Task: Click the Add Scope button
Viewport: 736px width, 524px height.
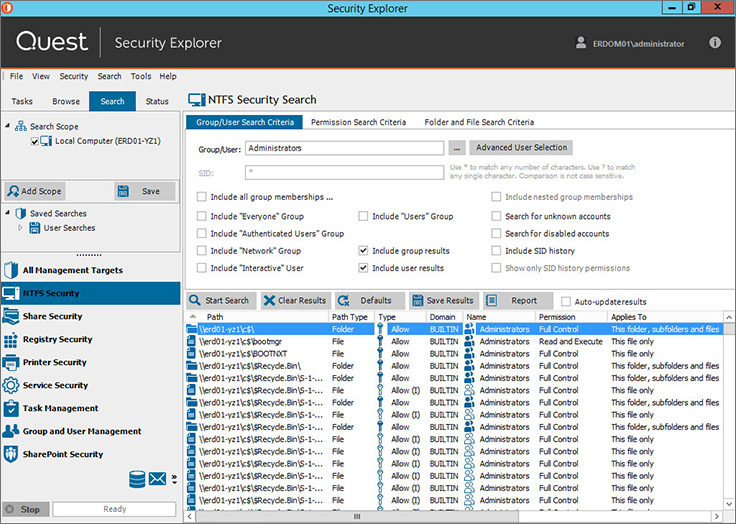Action: coord(35,191)
